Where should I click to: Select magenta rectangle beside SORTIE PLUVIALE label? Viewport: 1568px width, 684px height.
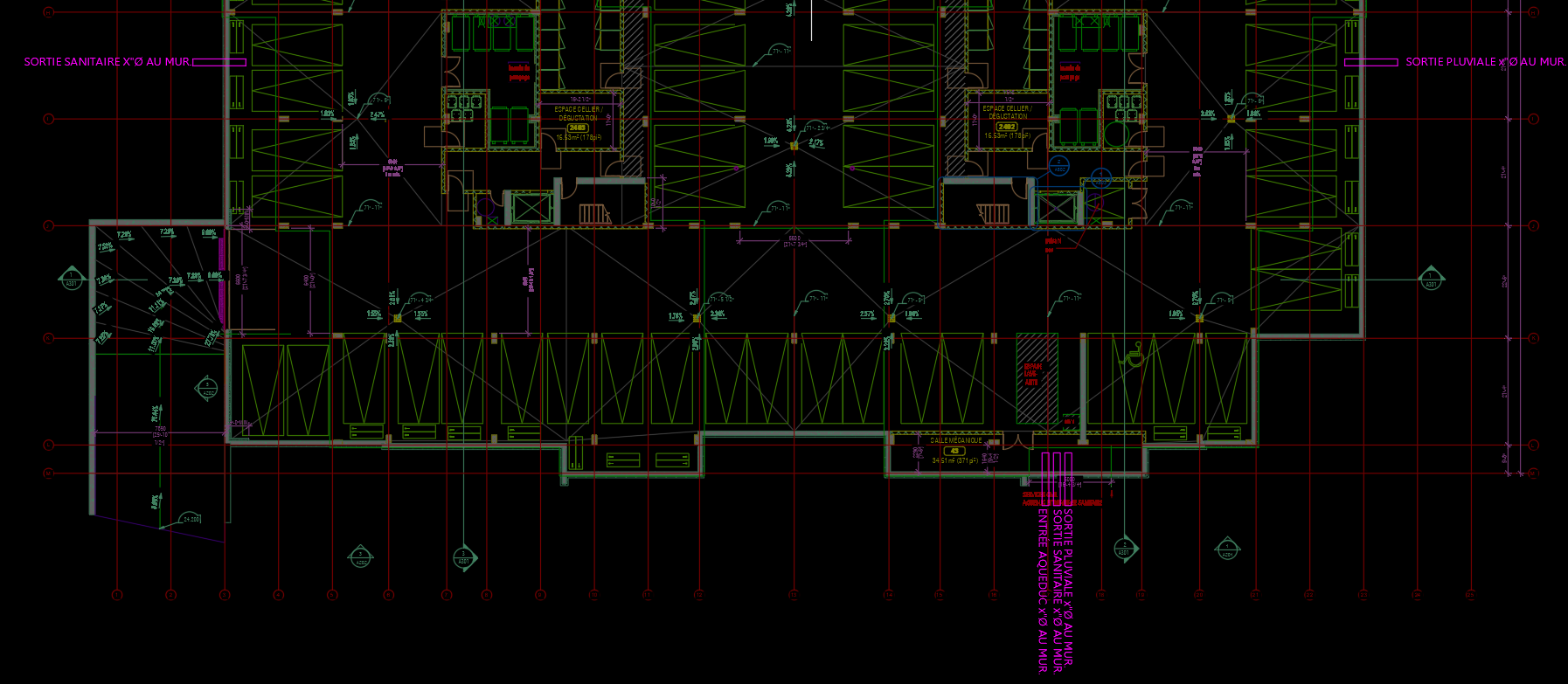(x=1370, y=62)
